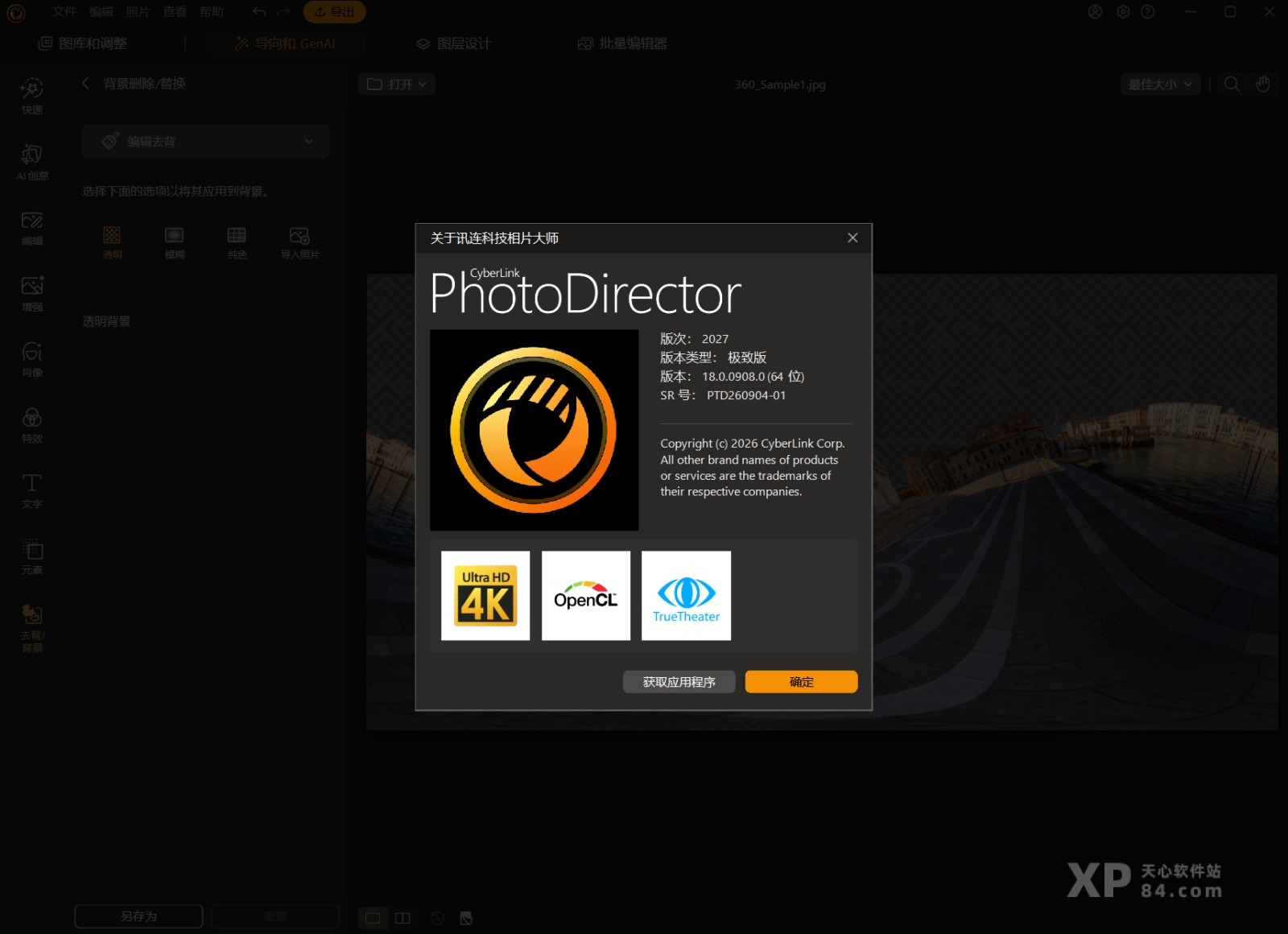Open the 最佳大小 zoom dropdown
This screenshot has width=1288, height=934.
coord(1160,84)
